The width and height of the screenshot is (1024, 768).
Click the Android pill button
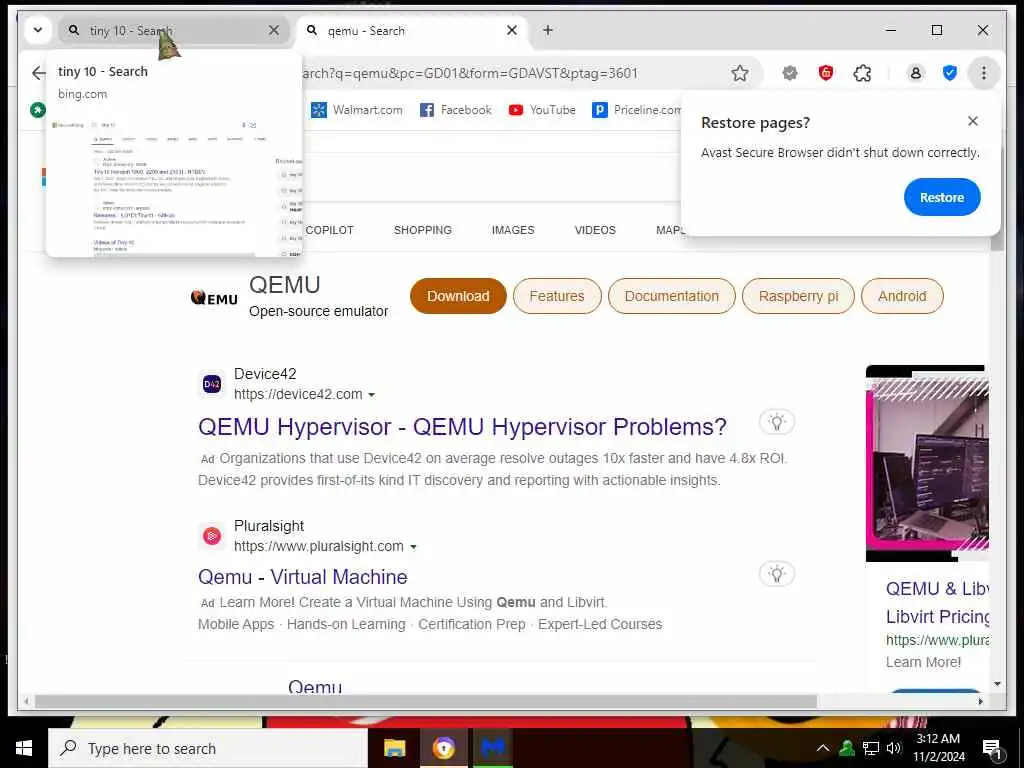pyautogui.click(x=902, y=296)
